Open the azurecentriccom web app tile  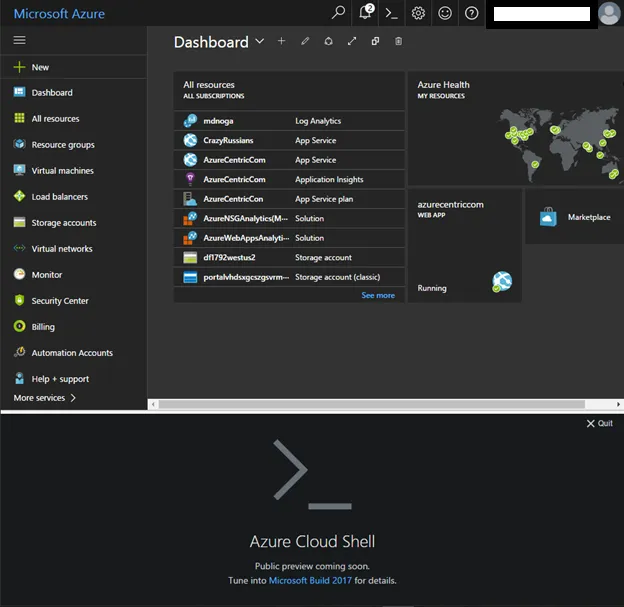click(x=464, y=246)
